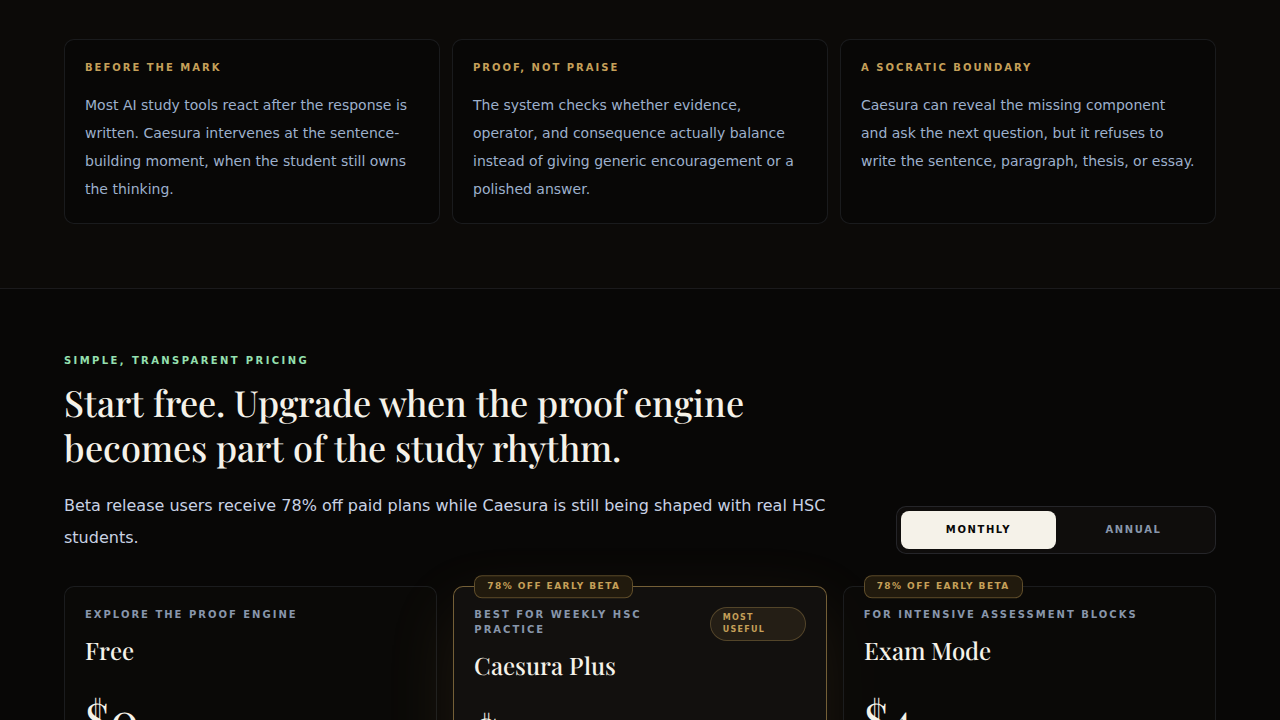
Task: Click the 'For Intensive Assessment Blocks' label
Action: (x=1000, y=614)
